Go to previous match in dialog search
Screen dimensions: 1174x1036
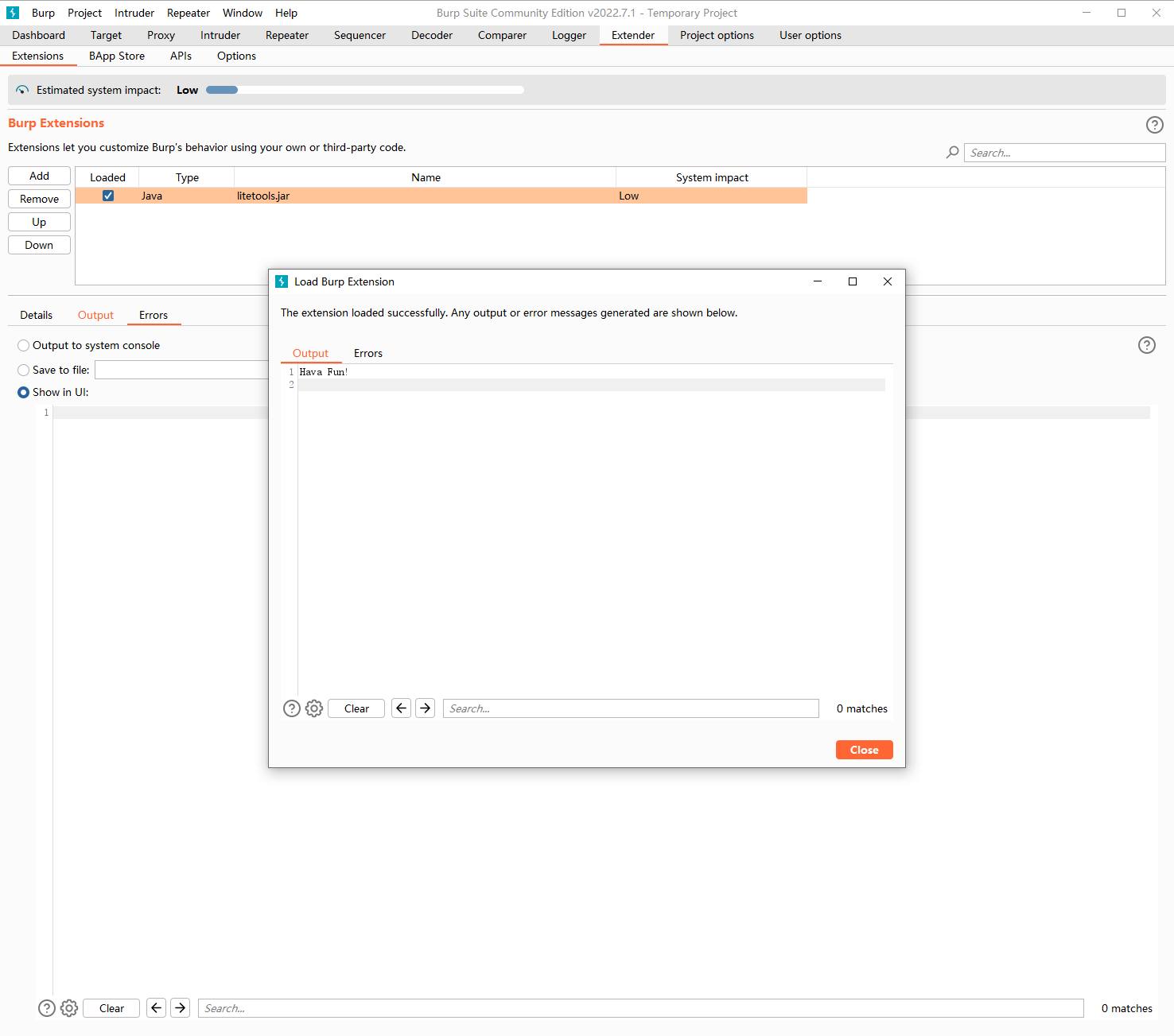click(x=402, y=708)
